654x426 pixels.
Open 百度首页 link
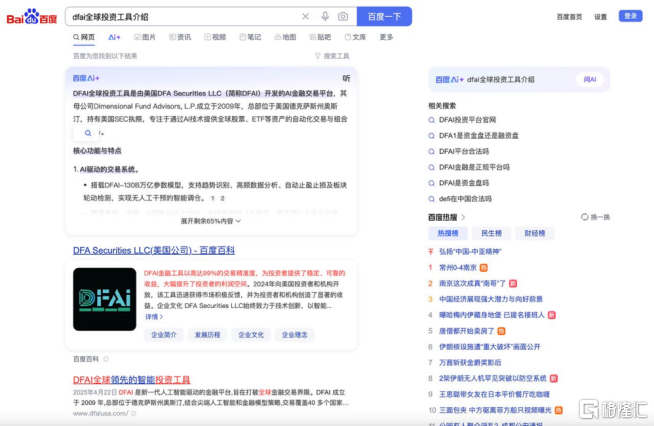(x=569, y=17)
